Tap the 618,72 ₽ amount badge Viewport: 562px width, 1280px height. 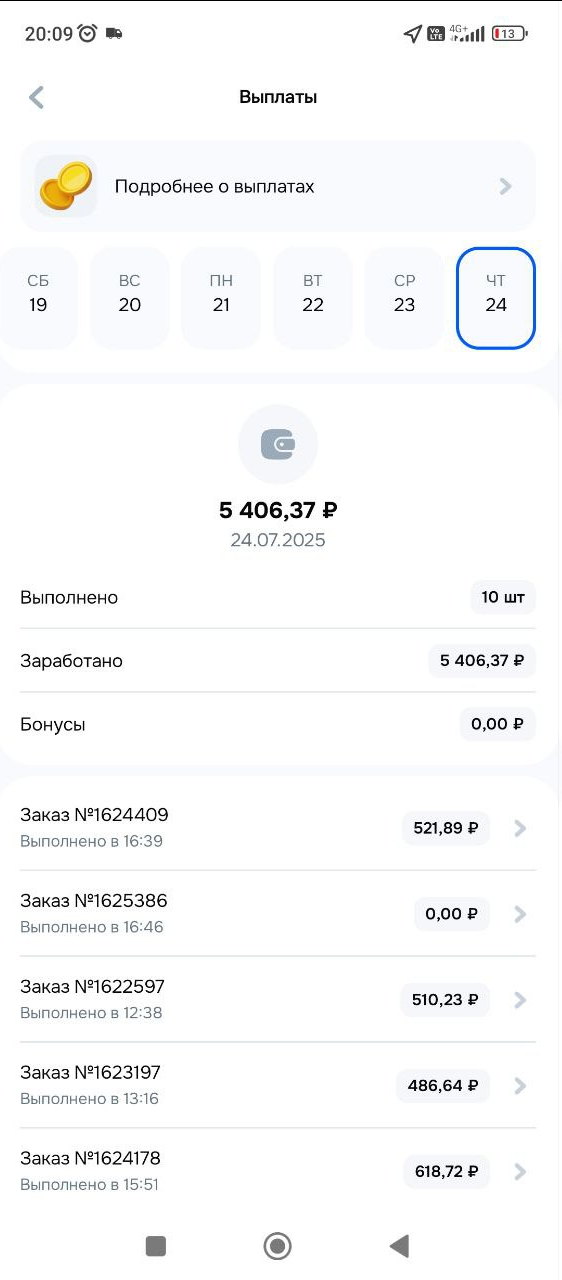[446, 1171]
